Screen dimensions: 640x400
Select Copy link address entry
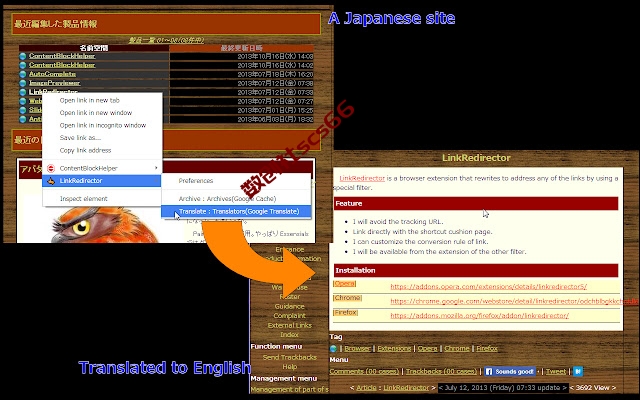click(85, 150)
